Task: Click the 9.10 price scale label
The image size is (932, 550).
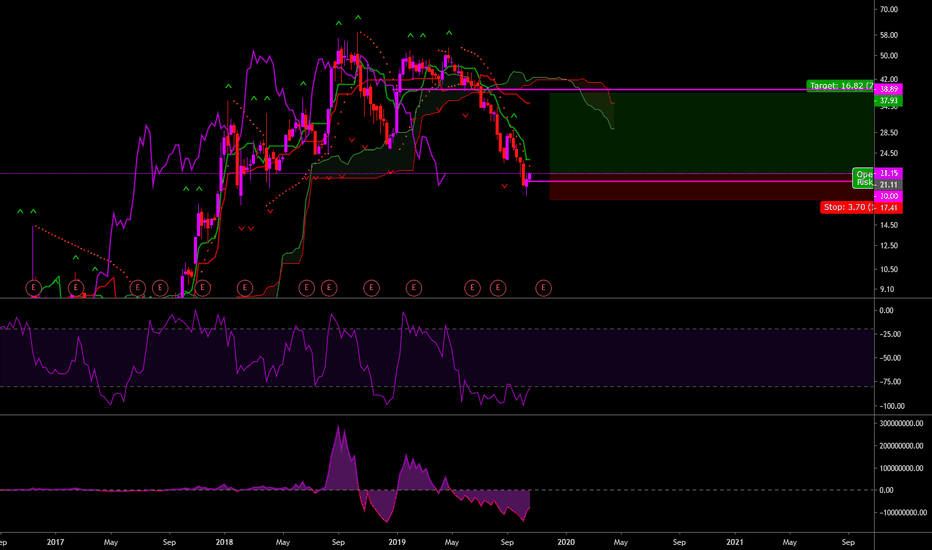Action: coord(887,290)
